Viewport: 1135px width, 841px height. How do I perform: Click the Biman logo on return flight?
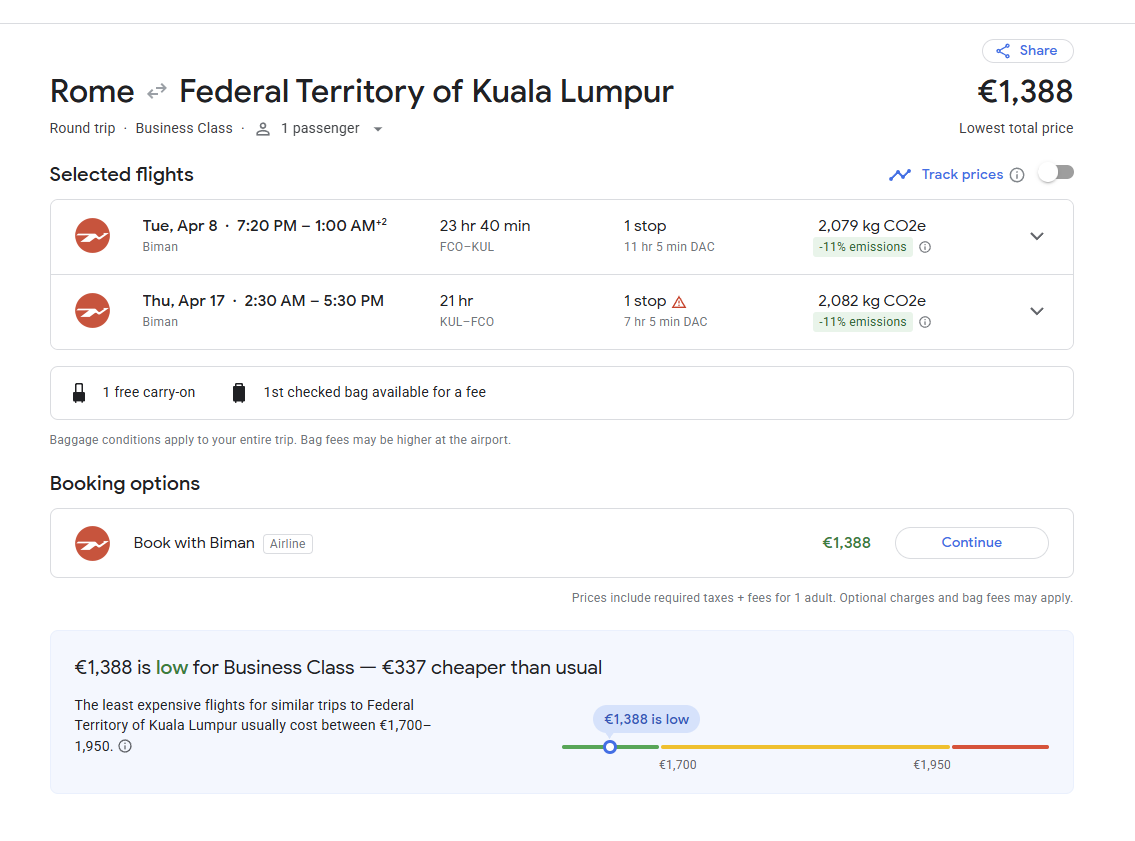coord(93,311)
